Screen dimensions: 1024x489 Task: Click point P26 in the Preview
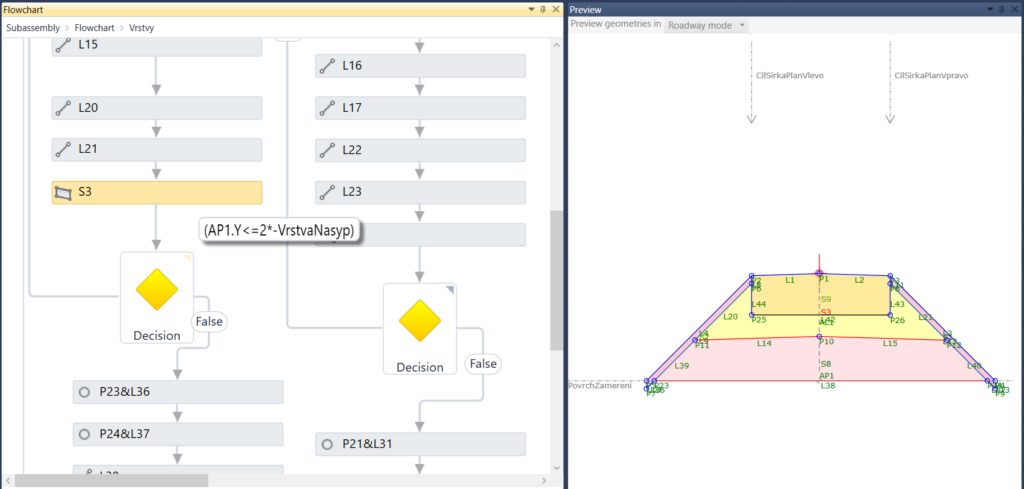click(x=890, y=315)
